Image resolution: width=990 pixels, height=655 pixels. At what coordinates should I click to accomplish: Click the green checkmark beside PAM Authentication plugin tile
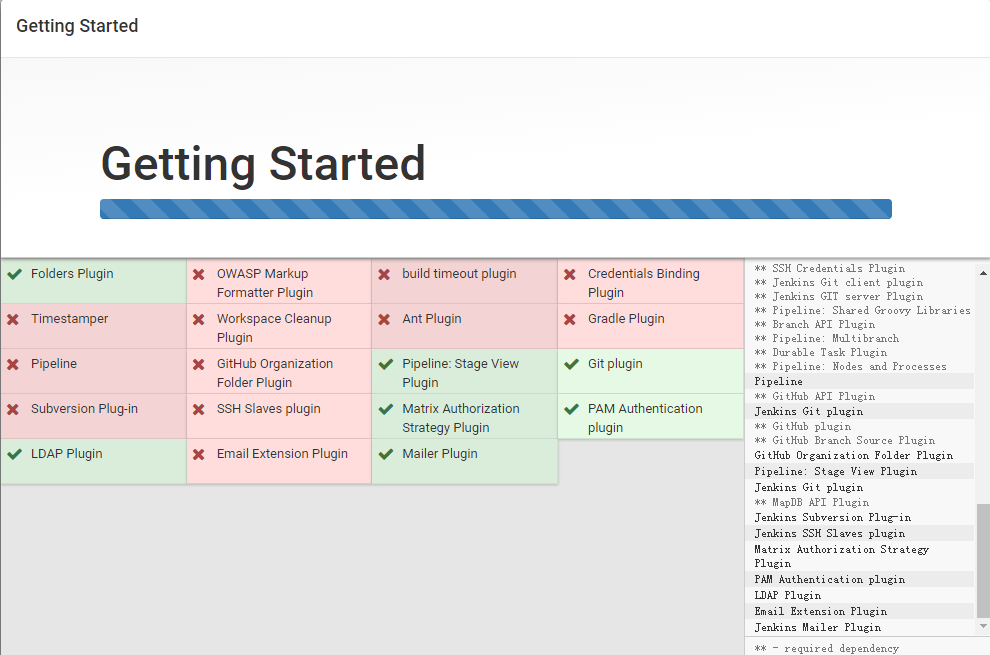click(571, 409)
